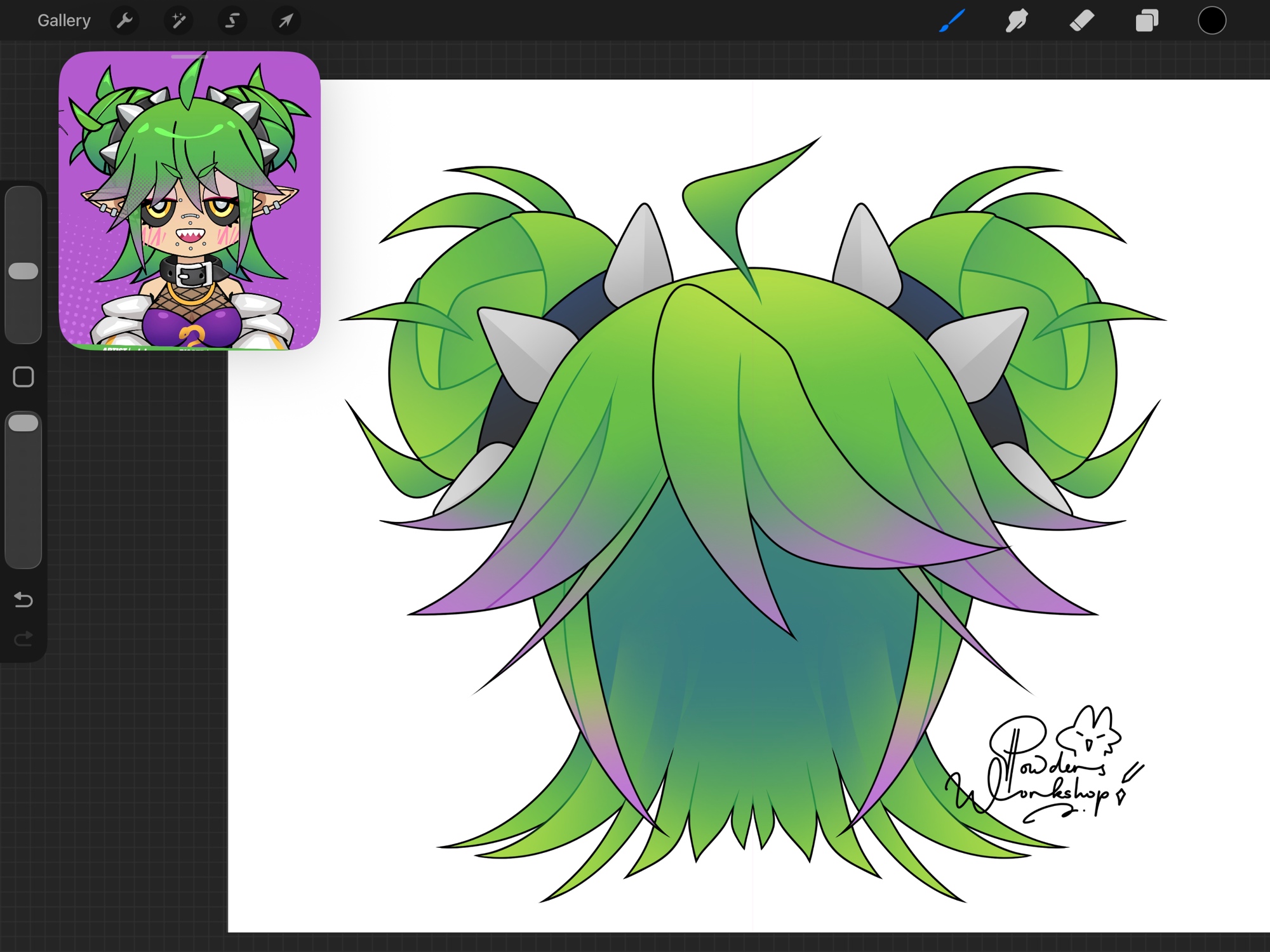Open the active color picker circle
1270x952 pixels.
1212,21
